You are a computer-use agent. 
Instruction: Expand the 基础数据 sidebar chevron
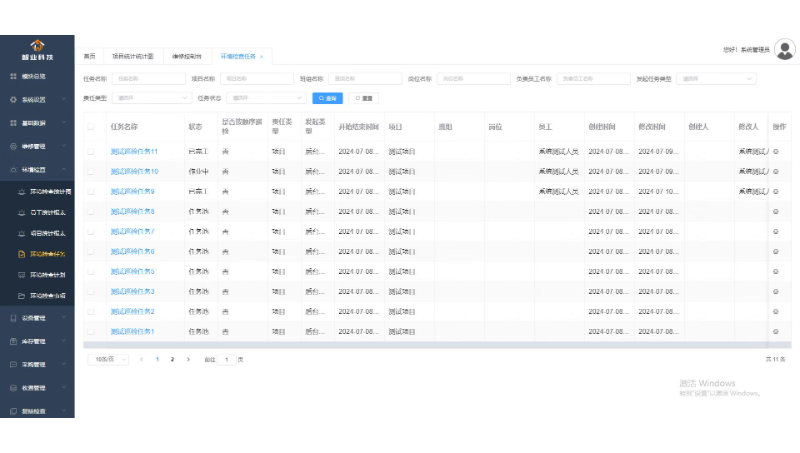coord(64,123)
